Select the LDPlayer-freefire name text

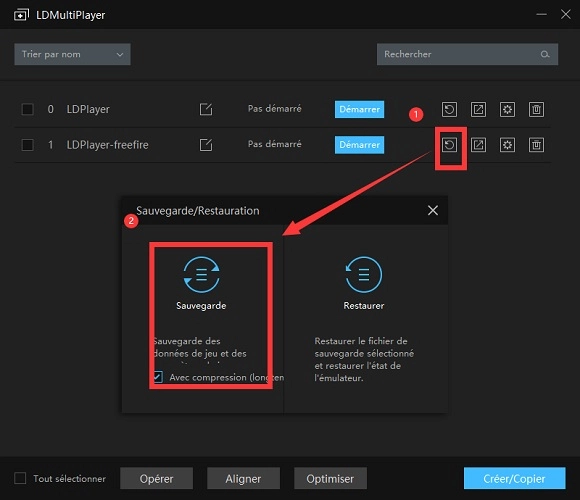108,145
